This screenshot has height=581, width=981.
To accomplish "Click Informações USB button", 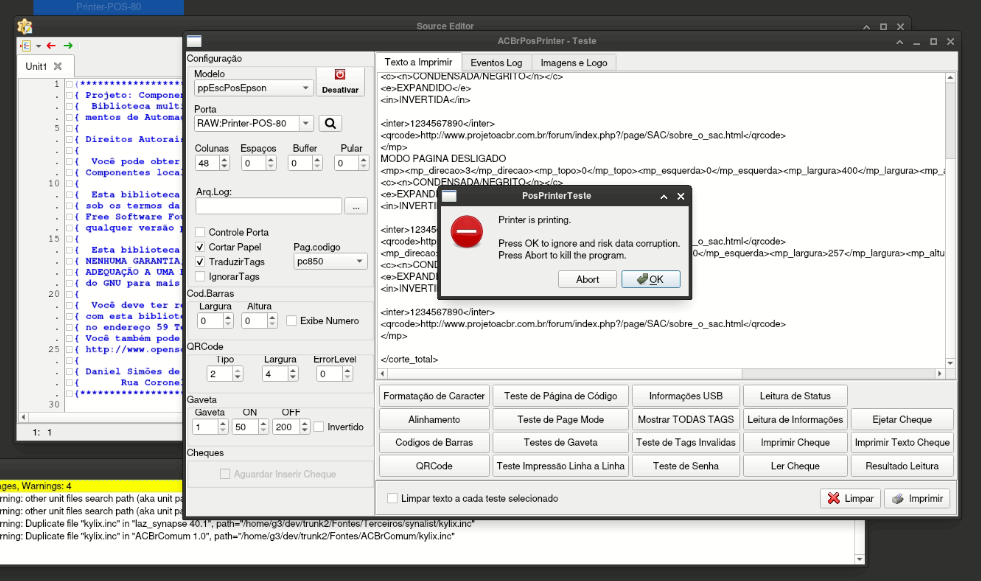I will pyautogui.click(x=686, y=396).
